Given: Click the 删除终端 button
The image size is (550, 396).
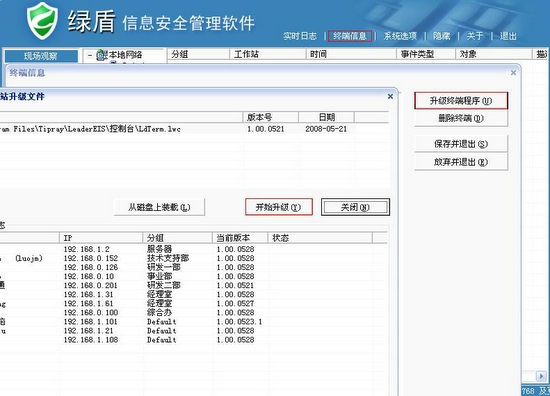Looking at the screenshot, I should (461, 118).
